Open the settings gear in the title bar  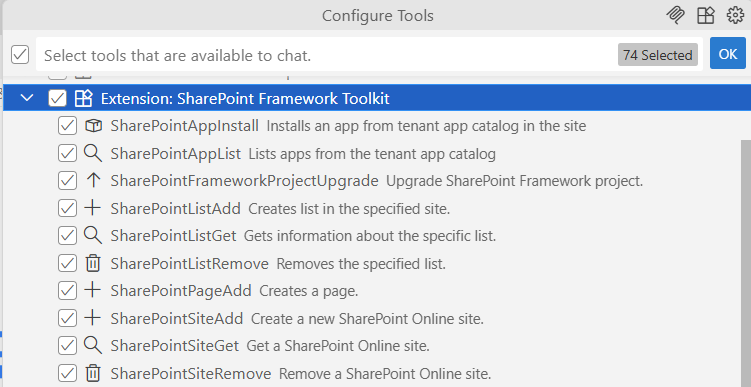[x=735, y=15]
